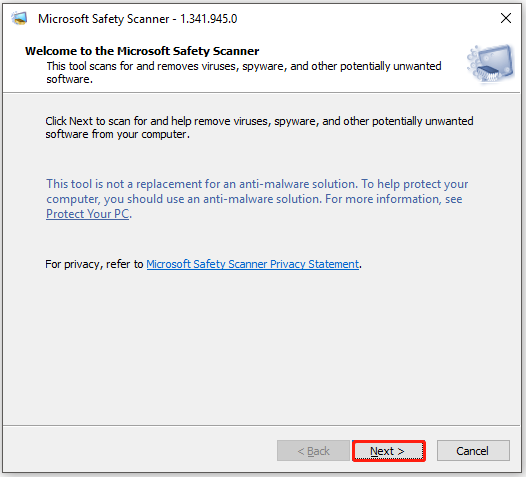Cancel the Safety Scanner wizard
This screenshot has width=526, height=477.
(473, 451)
